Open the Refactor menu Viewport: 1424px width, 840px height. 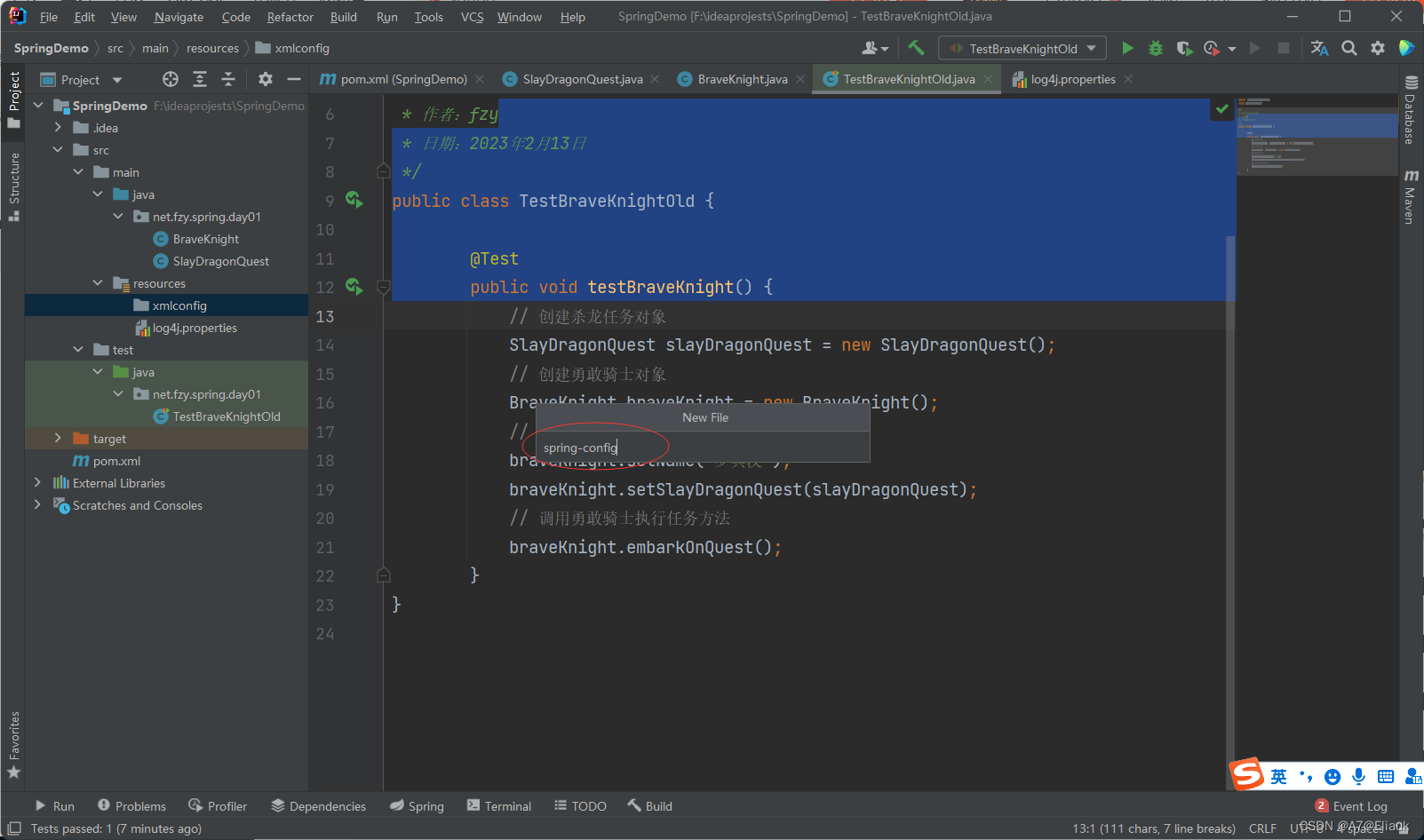pos(290,17)
